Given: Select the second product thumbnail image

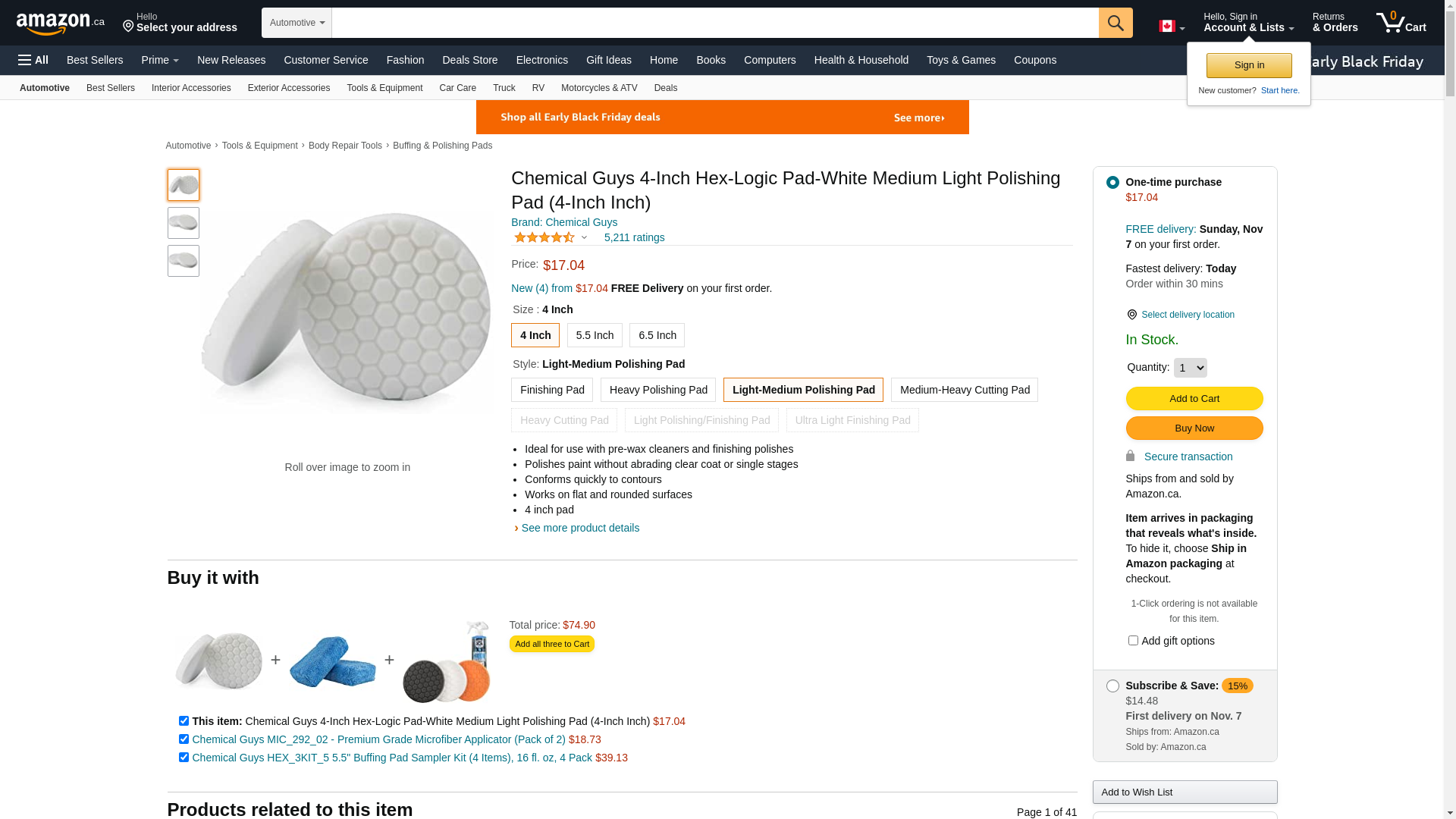Looking at the screenshot, I should click(184, 223).
